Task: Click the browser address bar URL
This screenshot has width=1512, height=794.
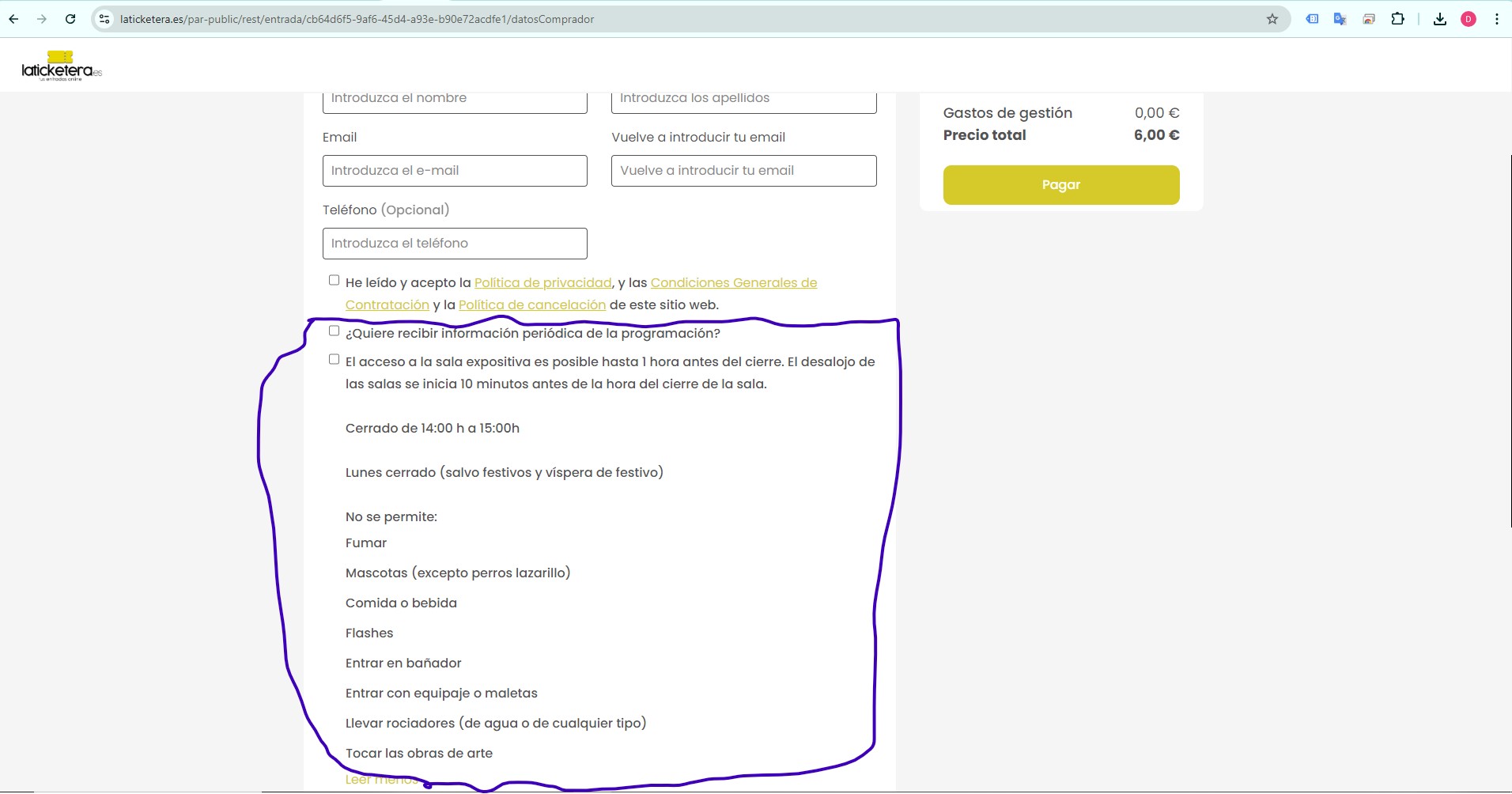Action: (x=357, y=19)
